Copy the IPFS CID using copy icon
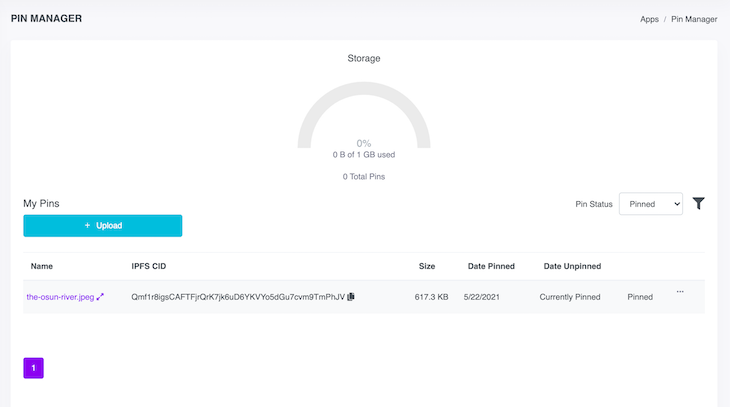This screenshot has height=407, width=730. tap(351, 297)
